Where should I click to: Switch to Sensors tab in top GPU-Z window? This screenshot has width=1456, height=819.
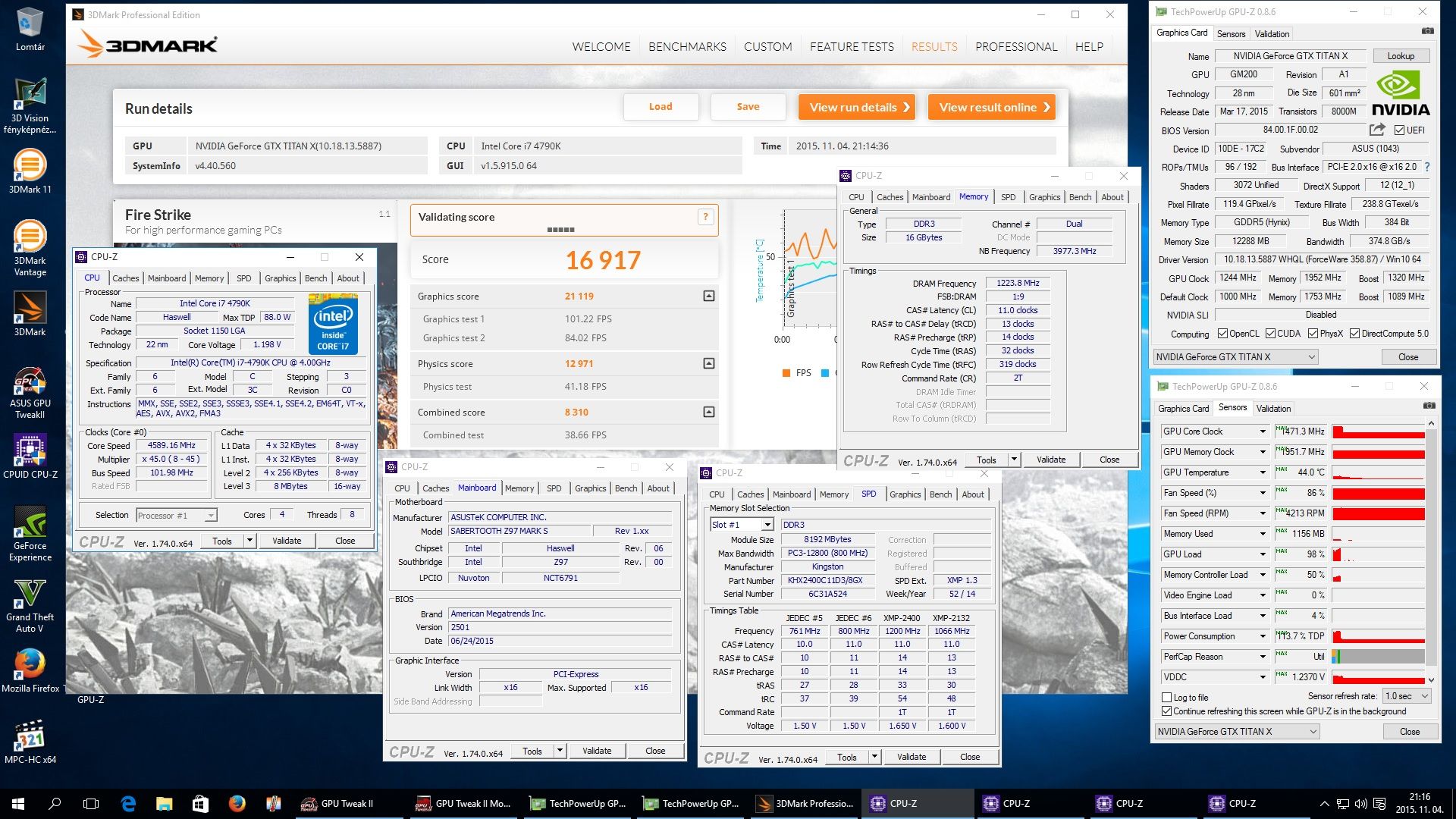point(1231,34)
